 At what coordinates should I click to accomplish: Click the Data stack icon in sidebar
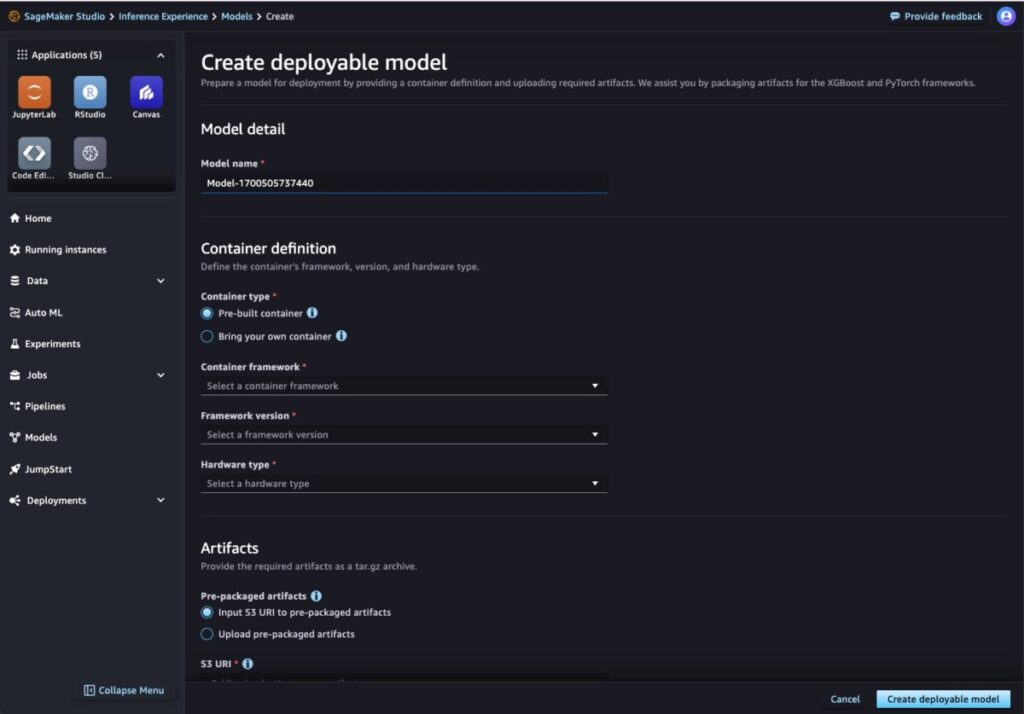click(14, 281)
